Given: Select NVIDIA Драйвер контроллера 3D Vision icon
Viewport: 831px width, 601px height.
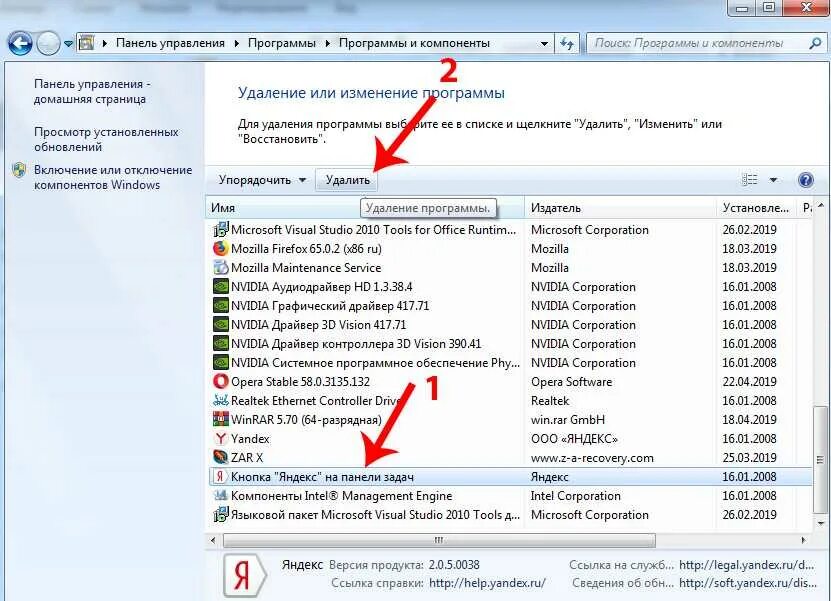Looking at the screenshot, I should pyautogui.click(x=220, y=343).
